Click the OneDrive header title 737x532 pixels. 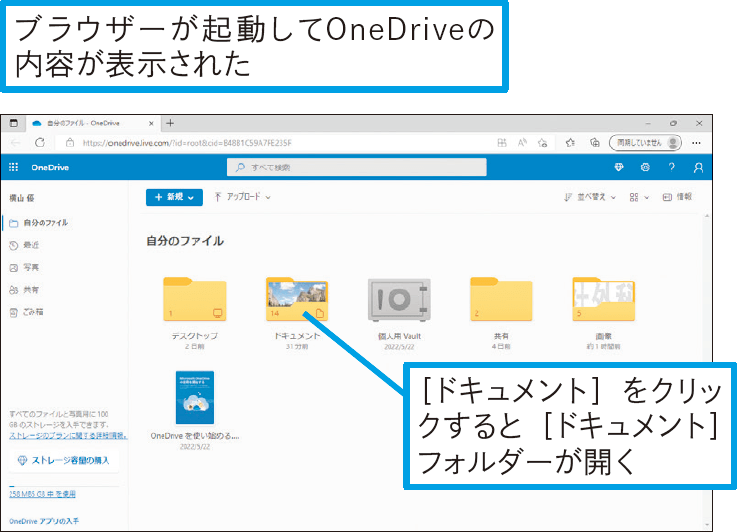pyautogui.click(x=50, y=167)
